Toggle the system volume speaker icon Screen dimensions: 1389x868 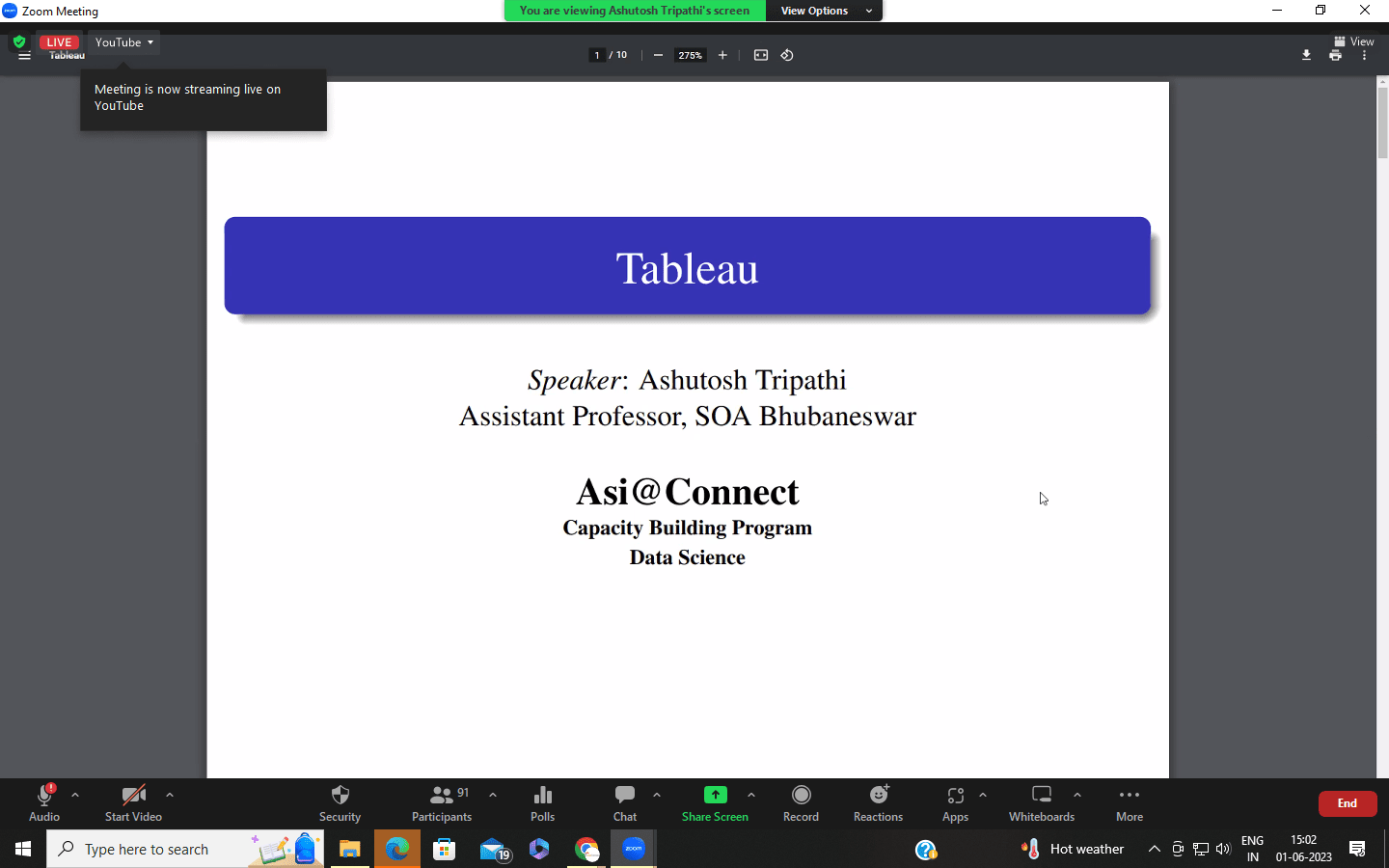[x=1223, y=849]
